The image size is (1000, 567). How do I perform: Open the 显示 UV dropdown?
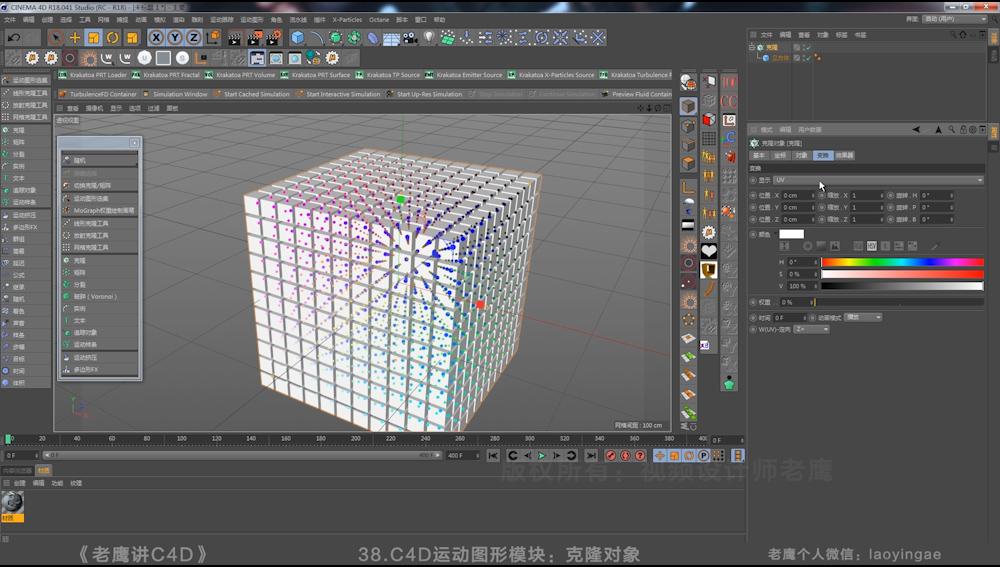tap(878, 180)
